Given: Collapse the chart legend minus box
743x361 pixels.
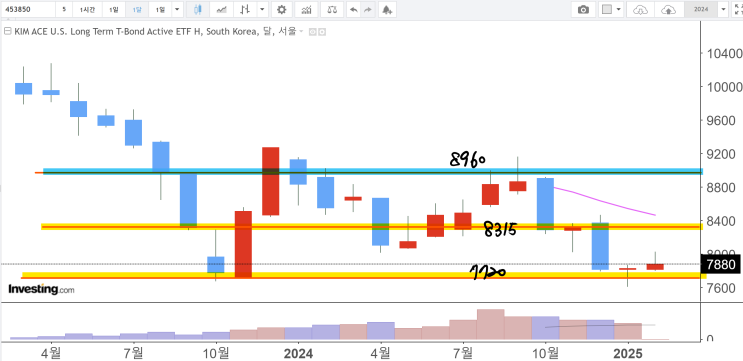Looking at the screenshot, I should (x=7, y=32).
